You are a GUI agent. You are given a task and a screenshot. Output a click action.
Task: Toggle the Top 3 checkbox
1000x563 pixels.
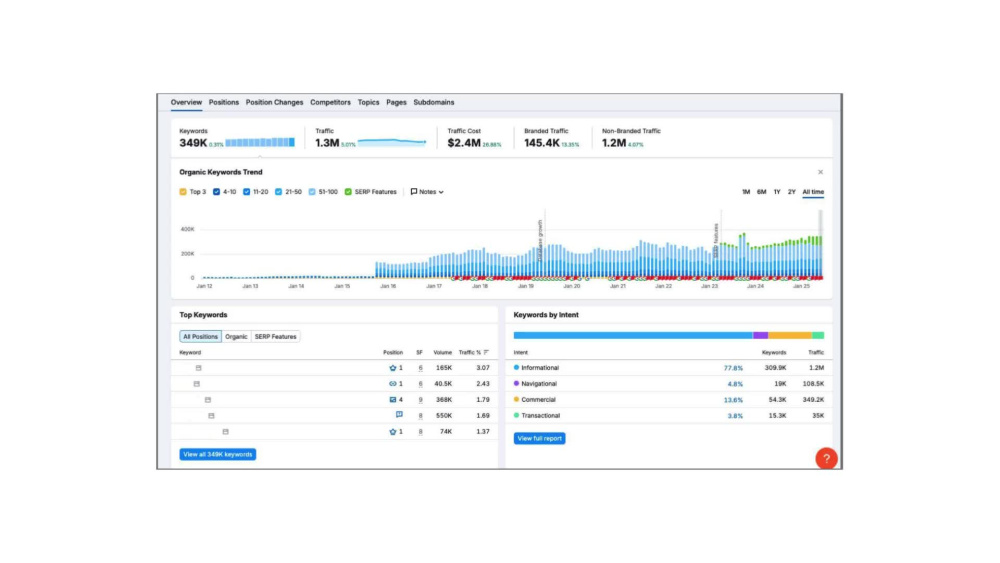pos(183,191)
